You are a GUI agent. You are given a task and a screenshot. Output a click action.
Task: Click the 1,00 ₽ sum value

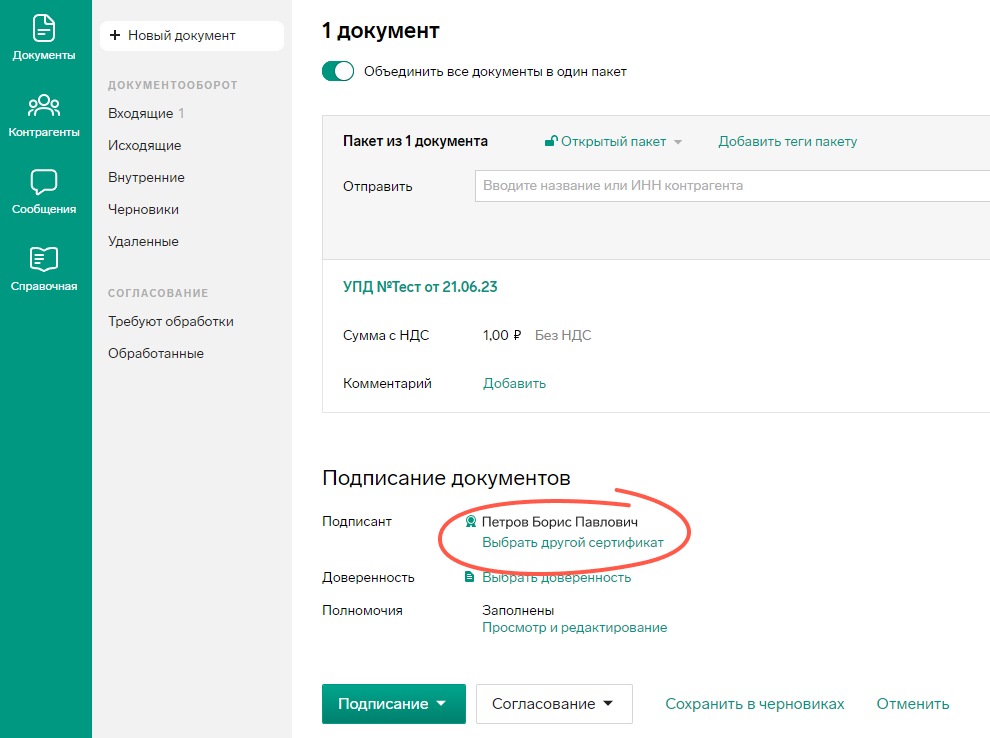click(x=502, y=335)
